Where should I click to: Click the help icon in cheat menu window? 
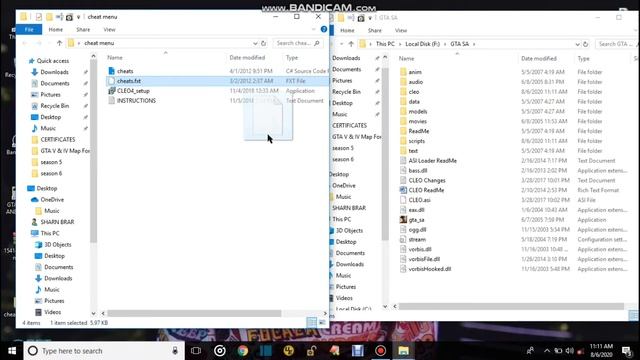(324, 29)
